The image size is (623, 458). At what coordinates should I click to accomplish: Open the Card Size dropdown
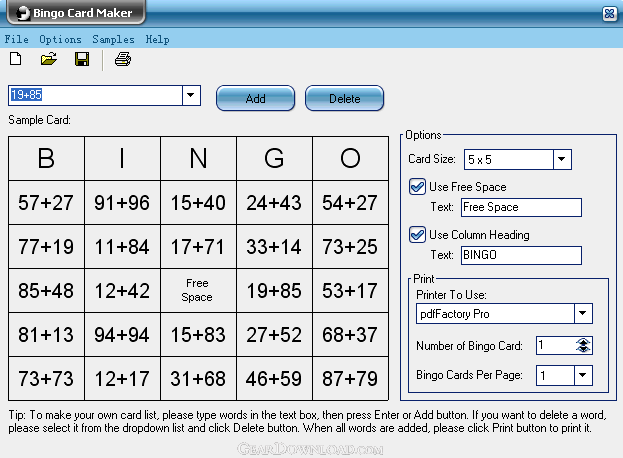tap(562, 159)
